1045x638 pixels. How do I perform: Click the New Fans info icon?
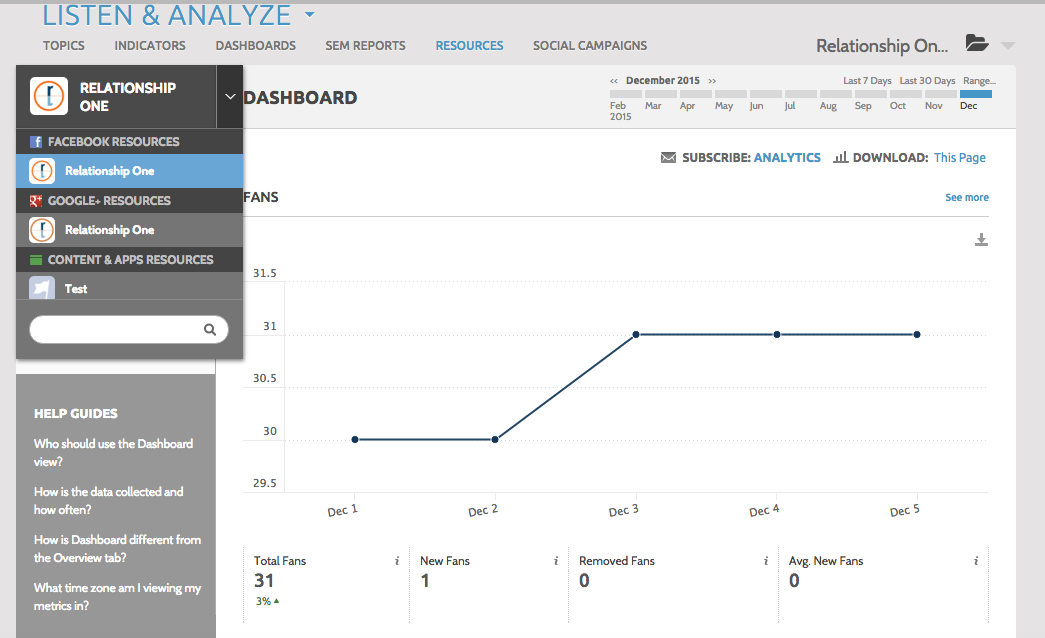pos(555,562)
